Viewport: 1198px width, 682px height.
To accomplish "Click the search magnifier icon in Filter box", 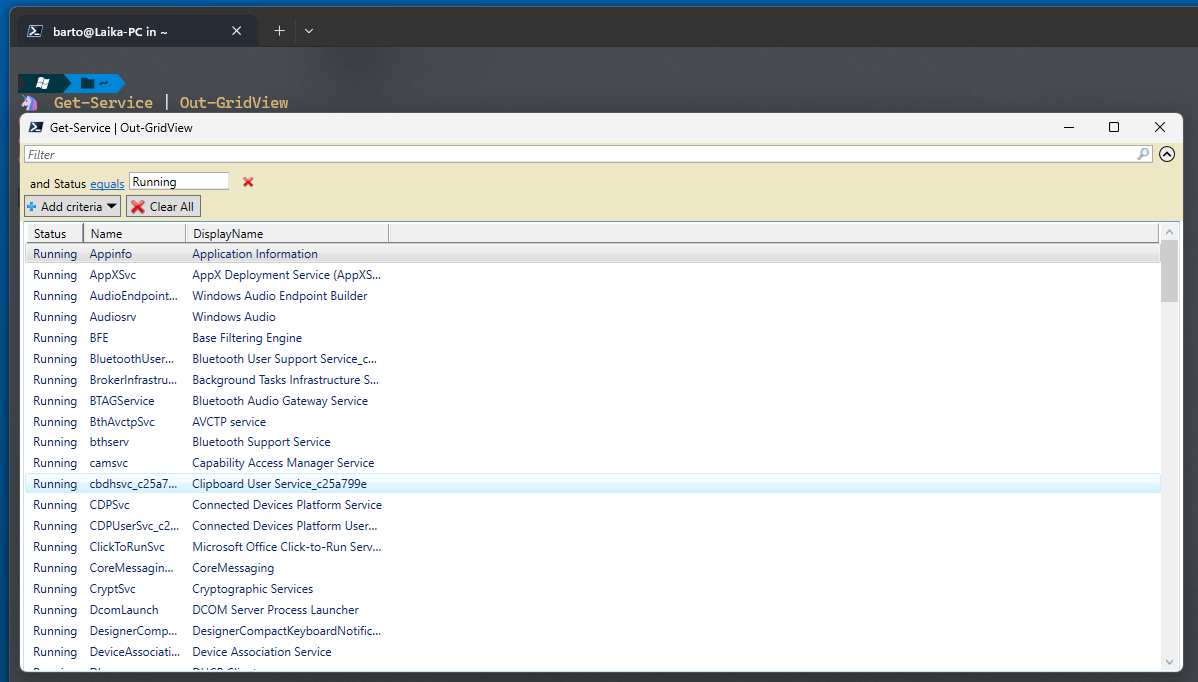I will pyautogui.click(x=1143, y=154).
